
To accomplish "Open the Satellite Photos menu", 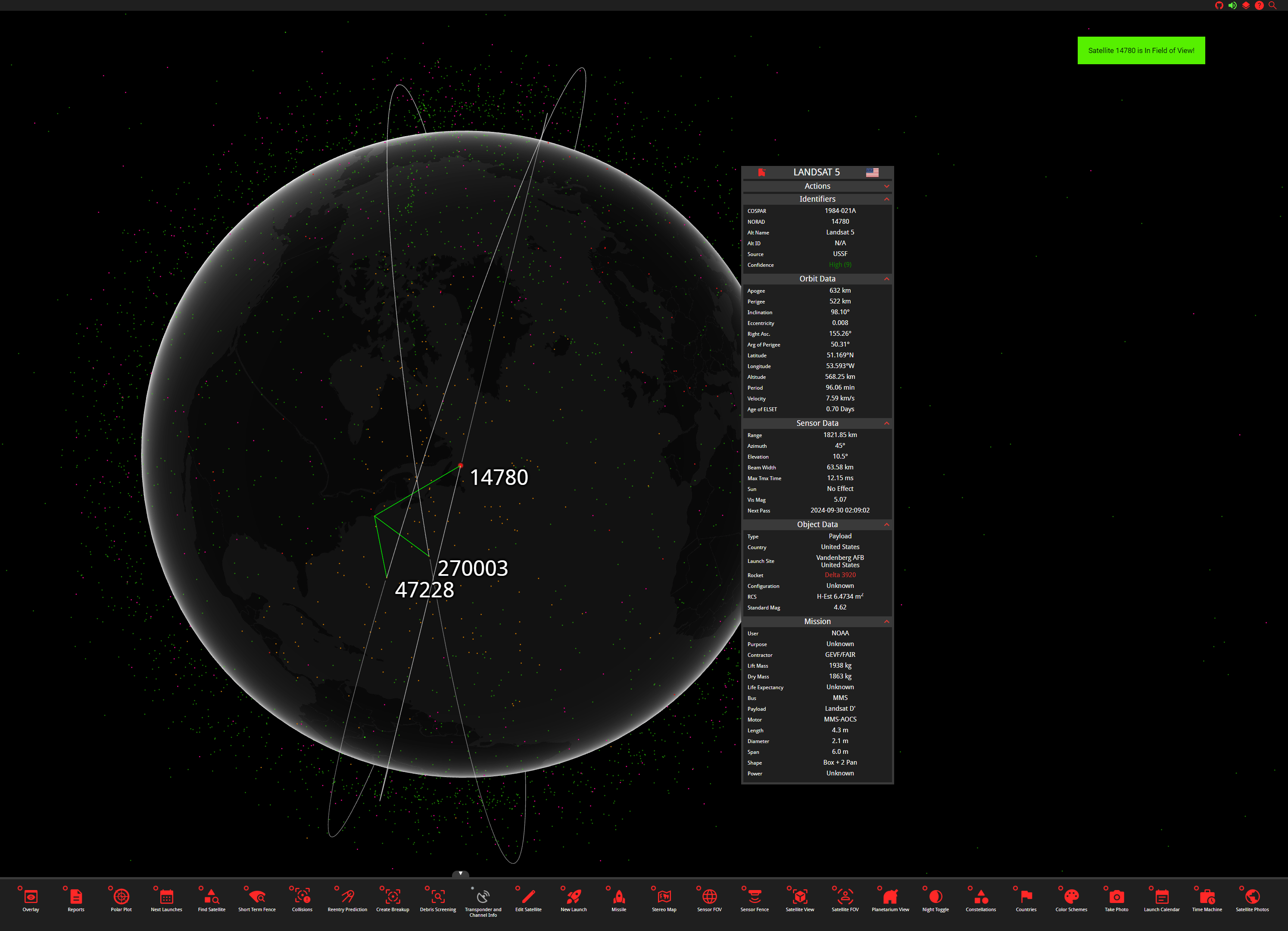I will pyautogui.click(x=1252, y=900).
